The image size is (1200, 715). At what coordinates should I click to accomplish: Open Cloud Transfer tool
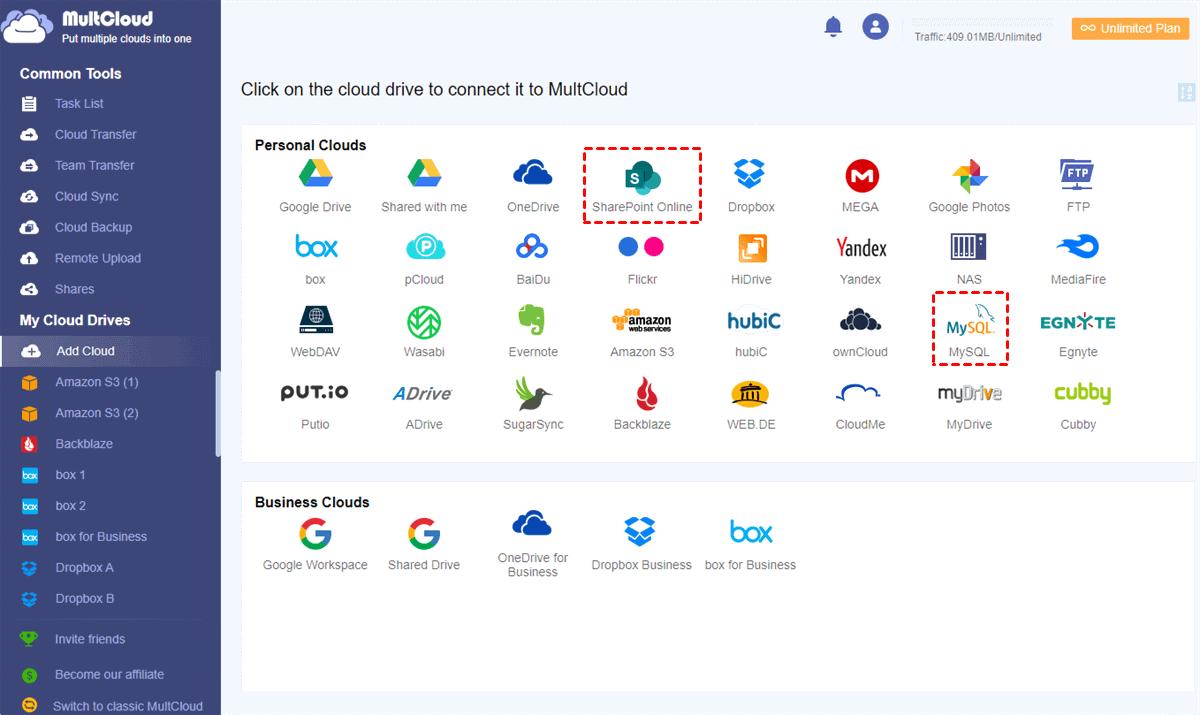point(95,135)
